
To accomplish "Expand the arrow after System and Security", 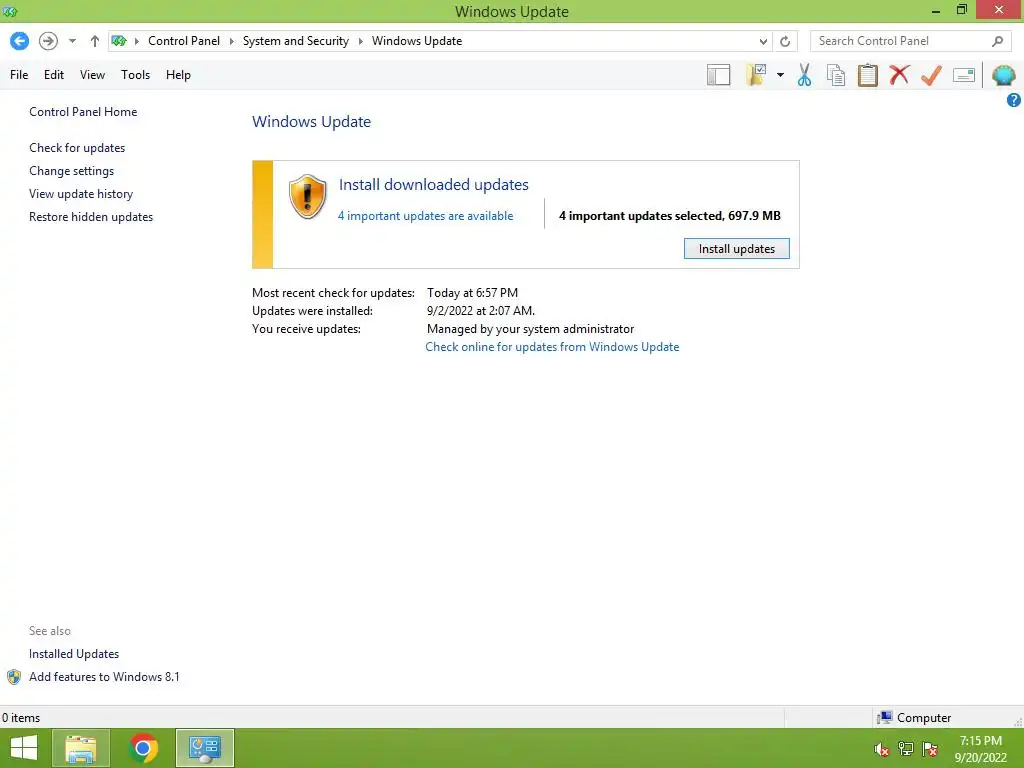I will (x=360, y=41).
